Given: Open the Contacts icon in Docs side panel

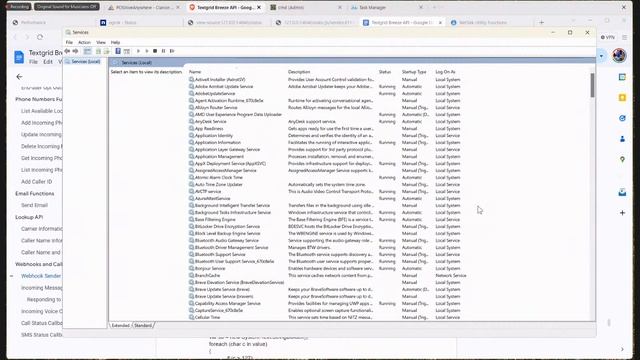Looking at the screenshot, I should click(x=622, y=139).
